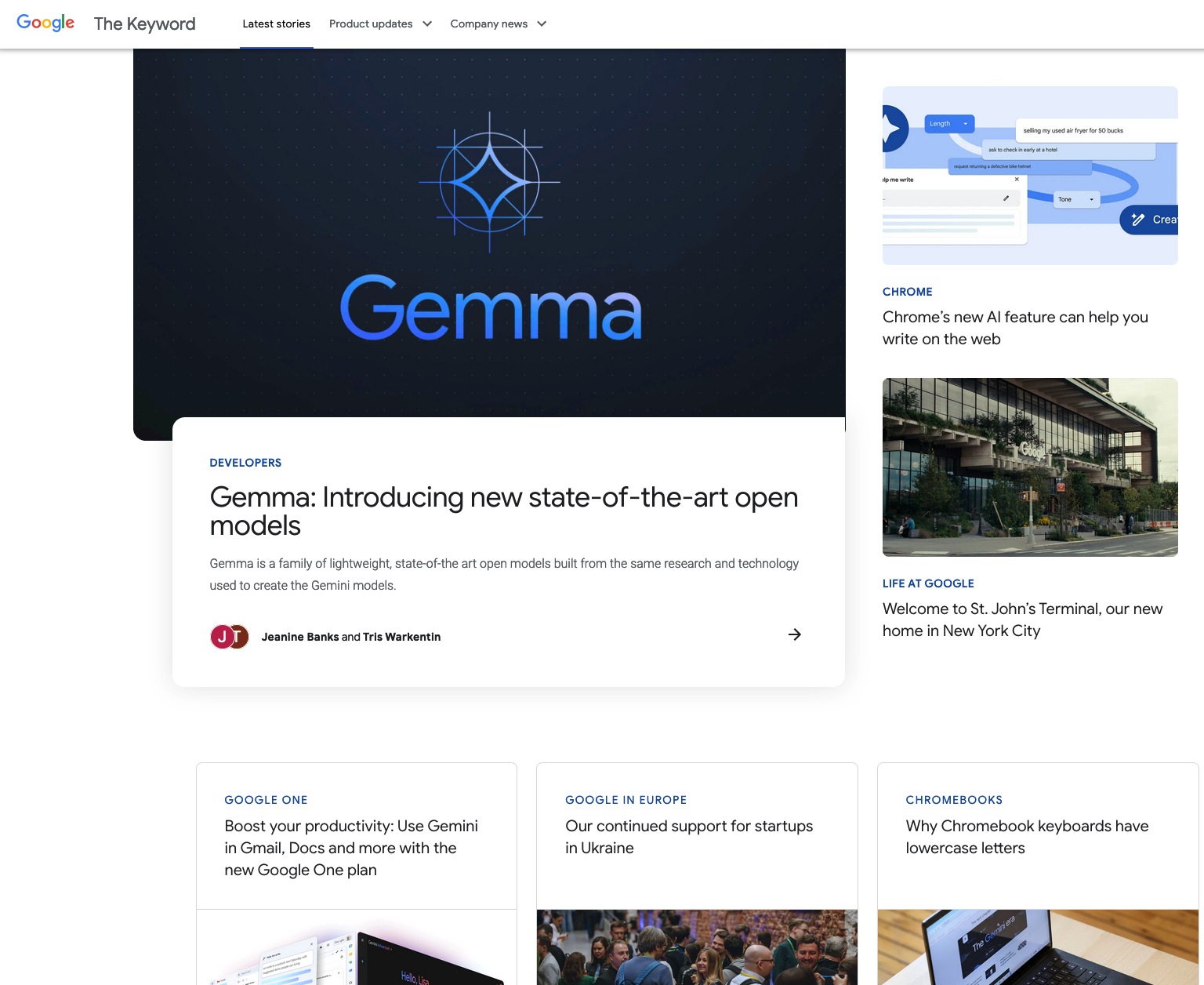Open the Google One Gemini productivity article

[x=350, y=848]
